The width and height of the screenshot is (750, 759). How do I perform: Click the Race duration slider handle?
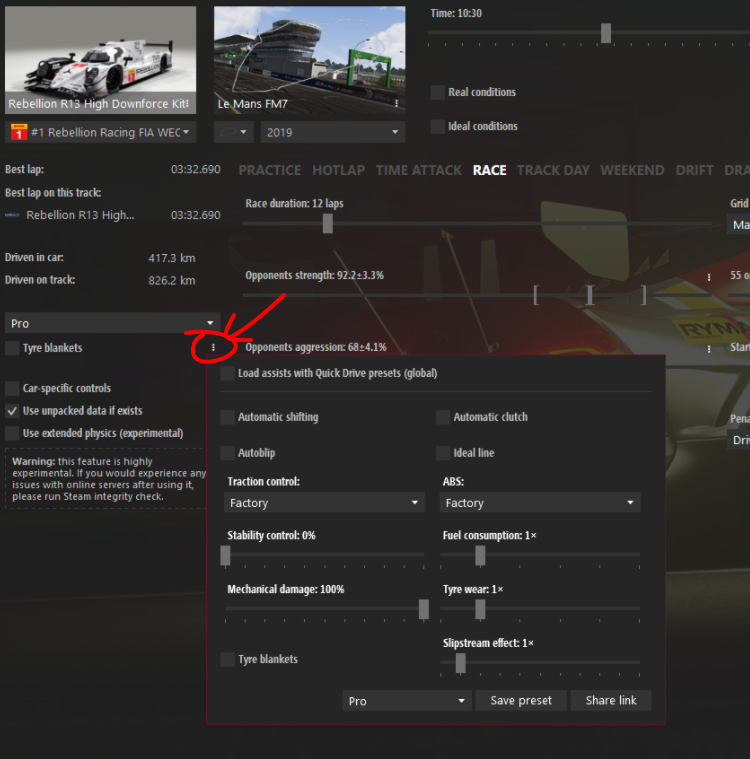click(328, 223)
